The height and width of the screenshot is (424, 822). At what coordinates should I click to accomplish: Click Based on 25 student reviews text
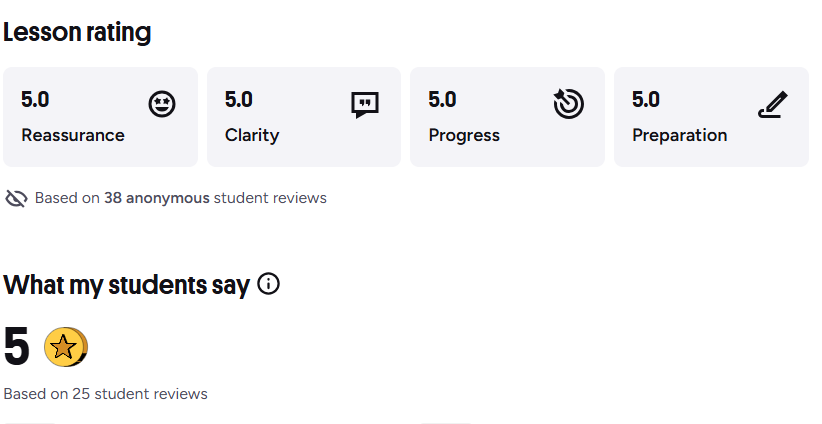point(105,394)
